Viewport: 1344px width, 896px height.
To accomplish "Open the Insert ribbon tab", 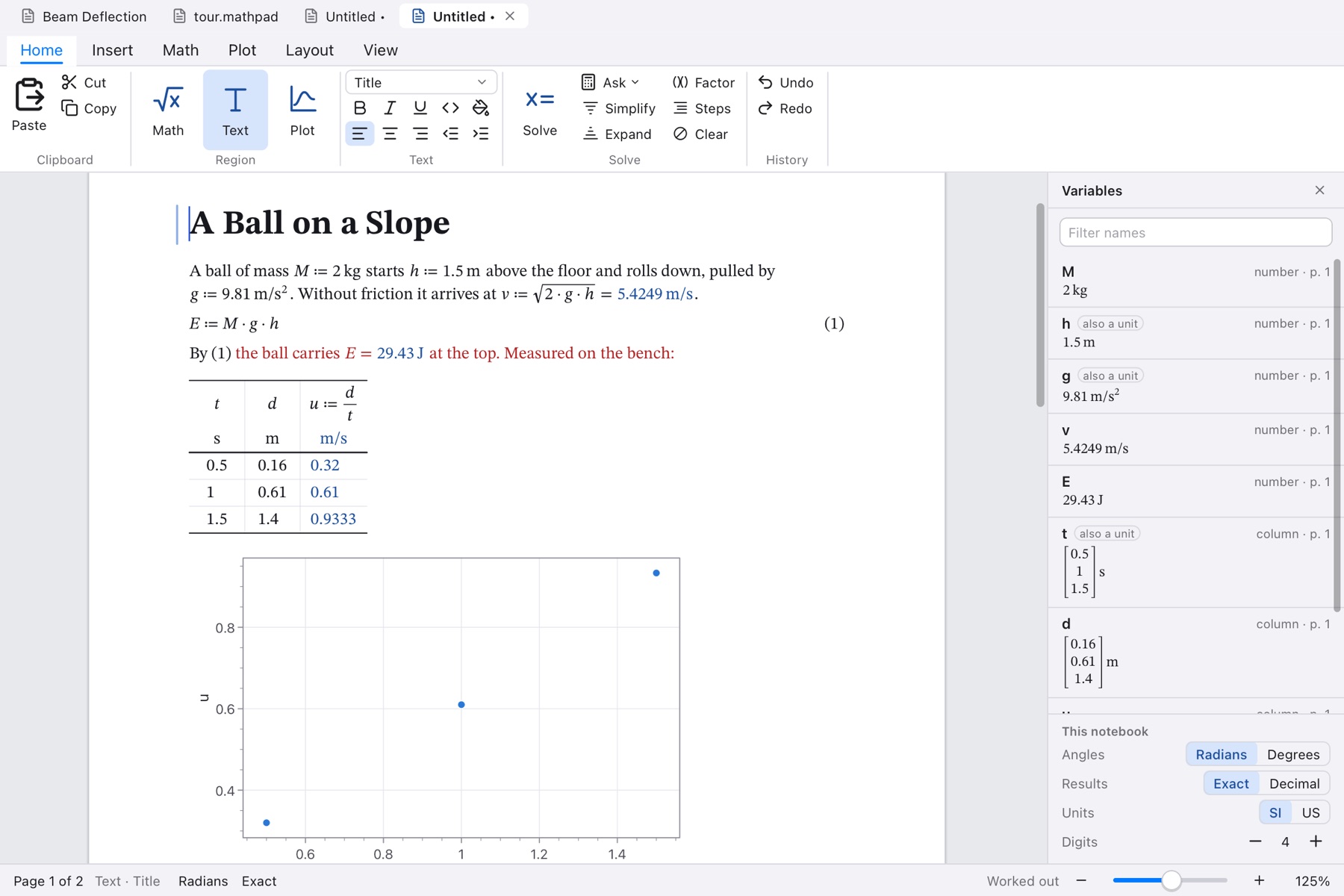I will coord(113,50).
